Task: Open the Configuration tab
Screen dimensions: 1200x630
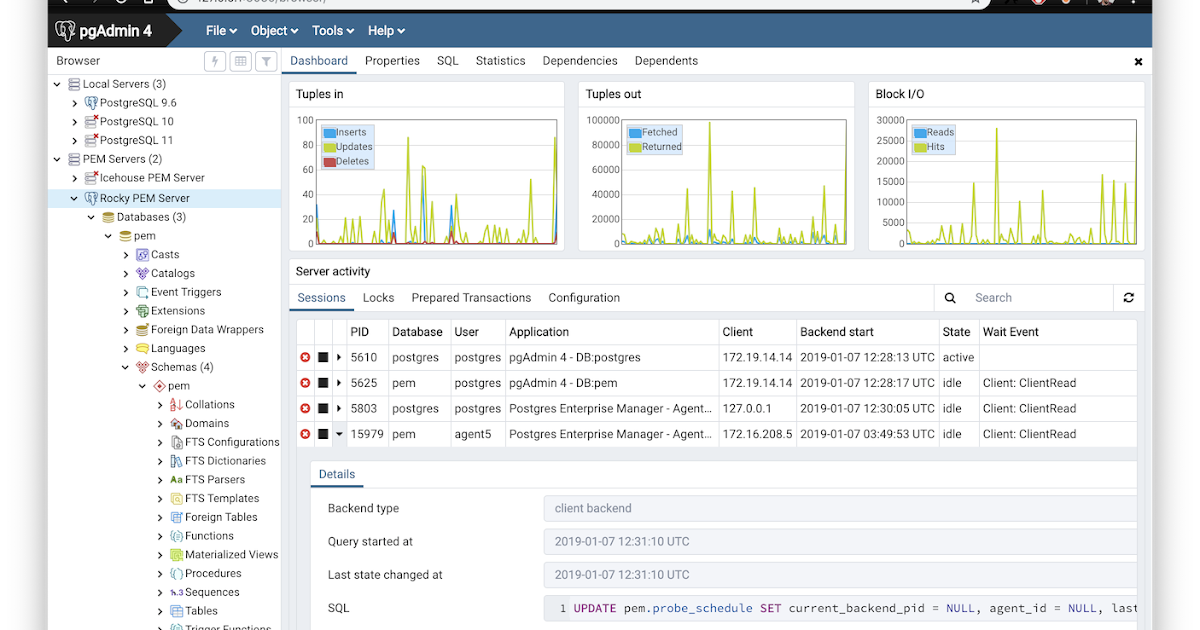Action: point(584,298)
